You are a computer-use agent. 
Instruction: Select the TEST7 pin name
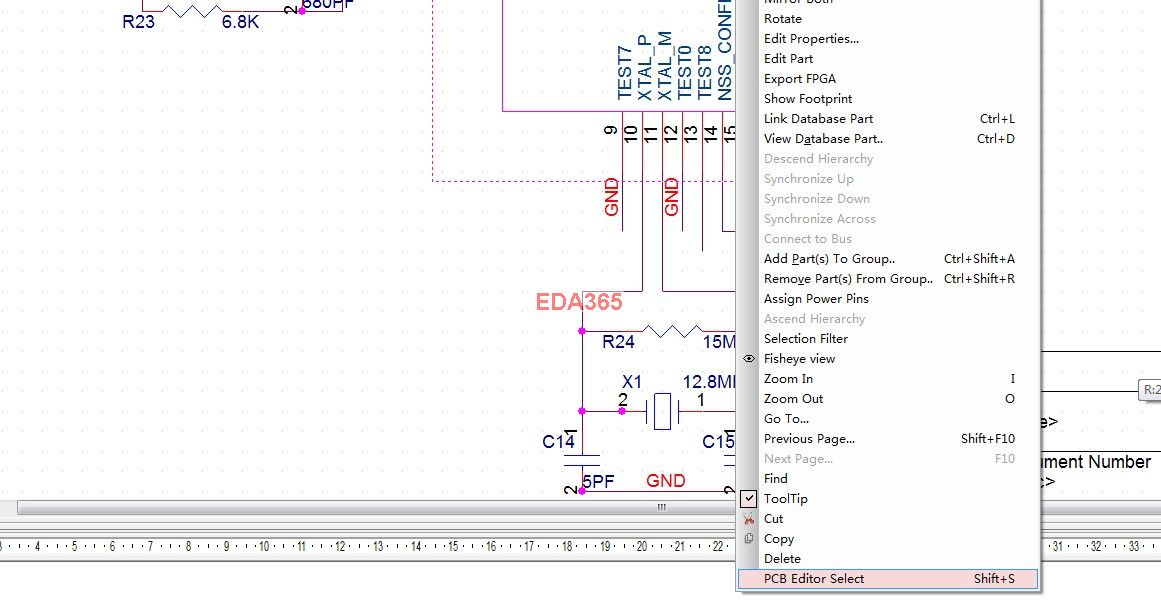point(625,73)
